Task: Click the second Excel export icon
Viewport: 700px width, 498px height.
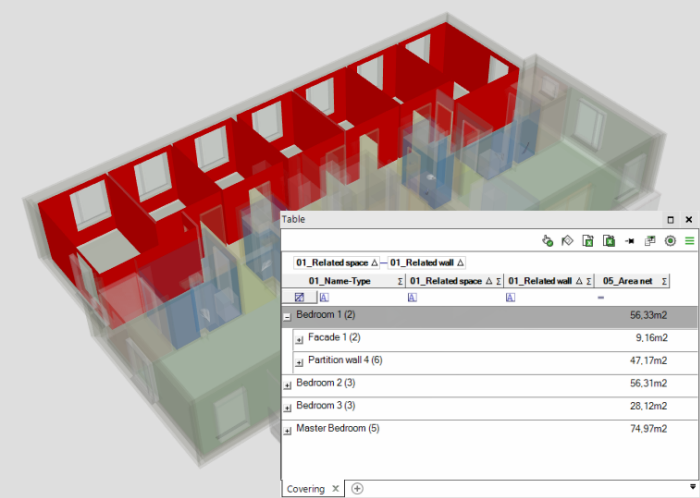Action: (609, 241)
